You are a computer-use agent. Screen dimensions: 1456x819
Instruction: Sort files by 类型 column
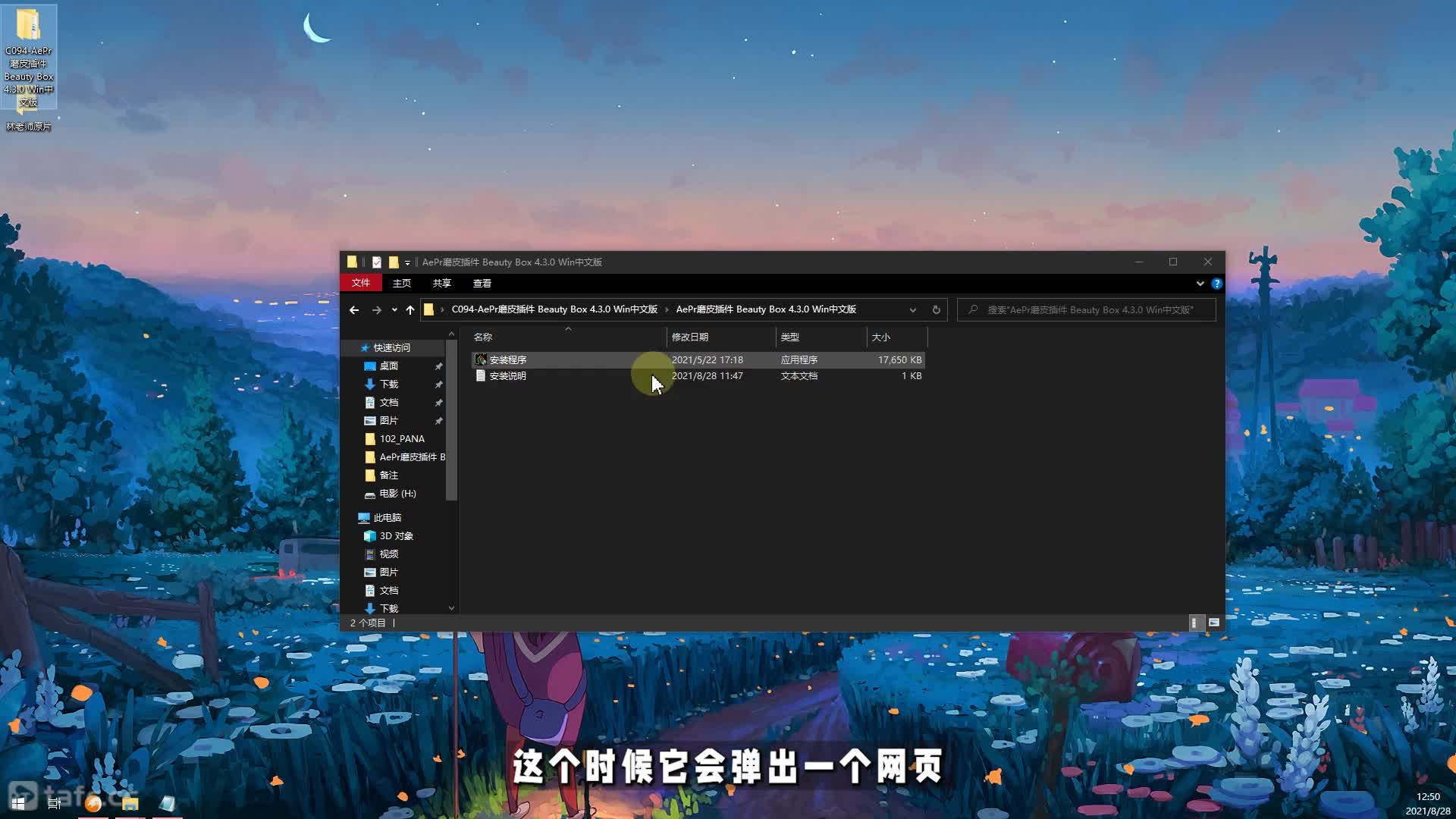tap(821, 337)
